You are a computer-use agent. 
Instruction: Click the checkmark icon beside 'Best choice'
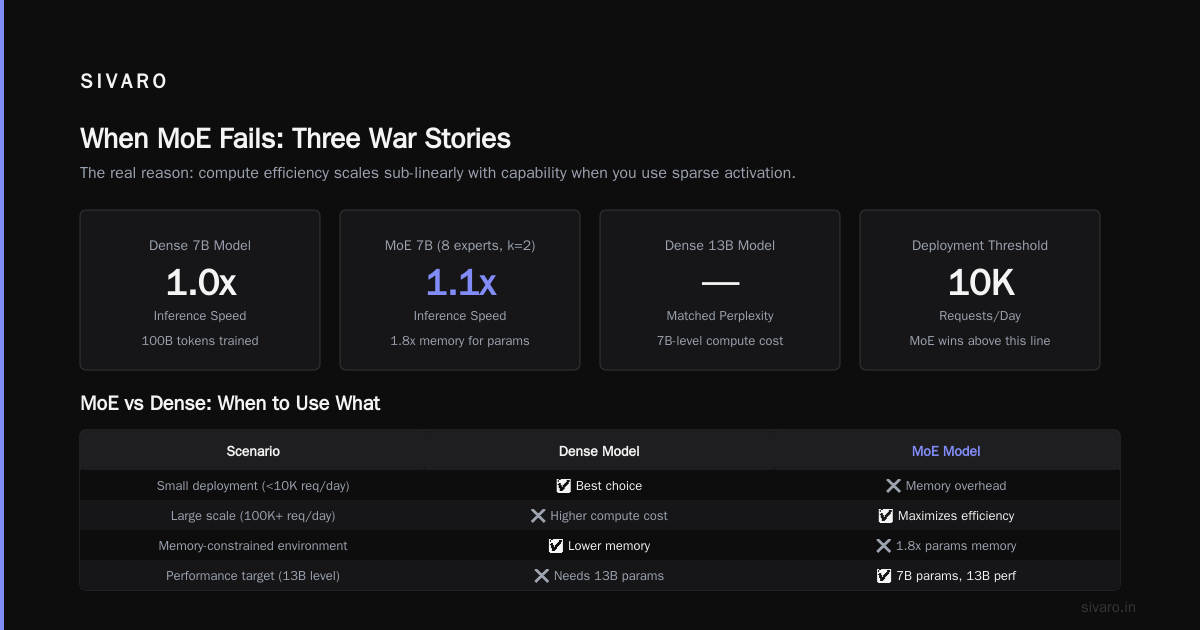coord(564,486)
